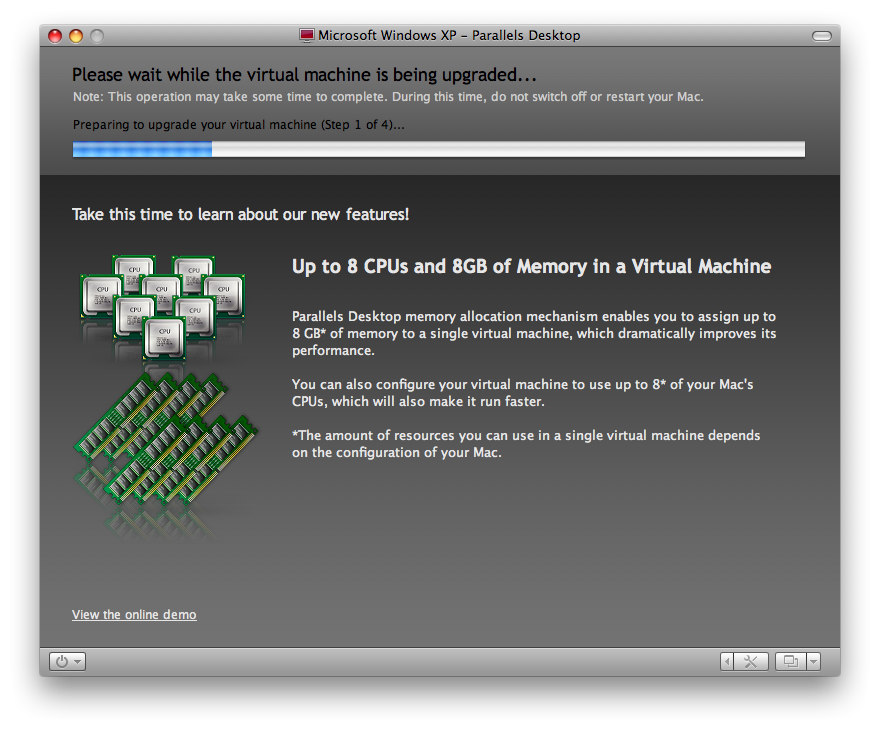Minimize window using the yellow button
Screen dimensions: 880x731
click(76, 36)
